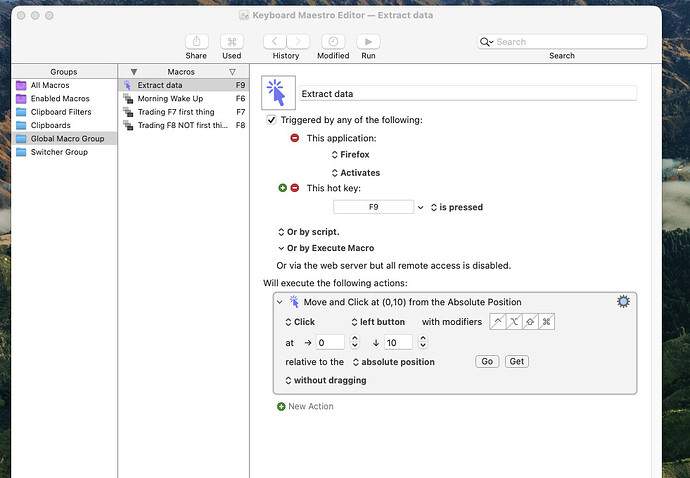Collapse Or by Execute Macro
The width and height of the screenshot is (690, 478).
[281, 248]
